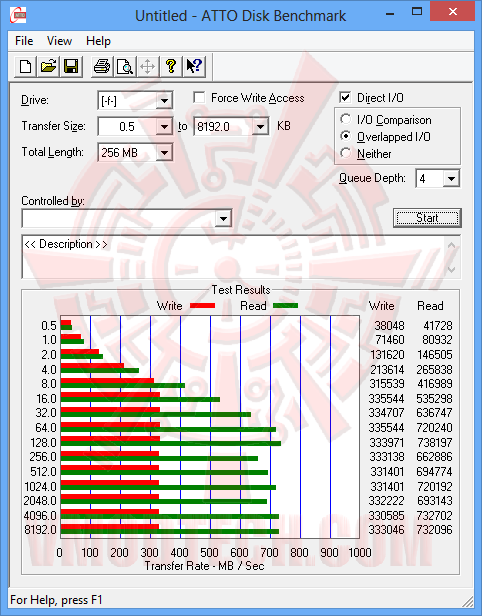Activate the context help pointer icon
This screenshot has width=482, height=616.
click(x=194, y=66)
